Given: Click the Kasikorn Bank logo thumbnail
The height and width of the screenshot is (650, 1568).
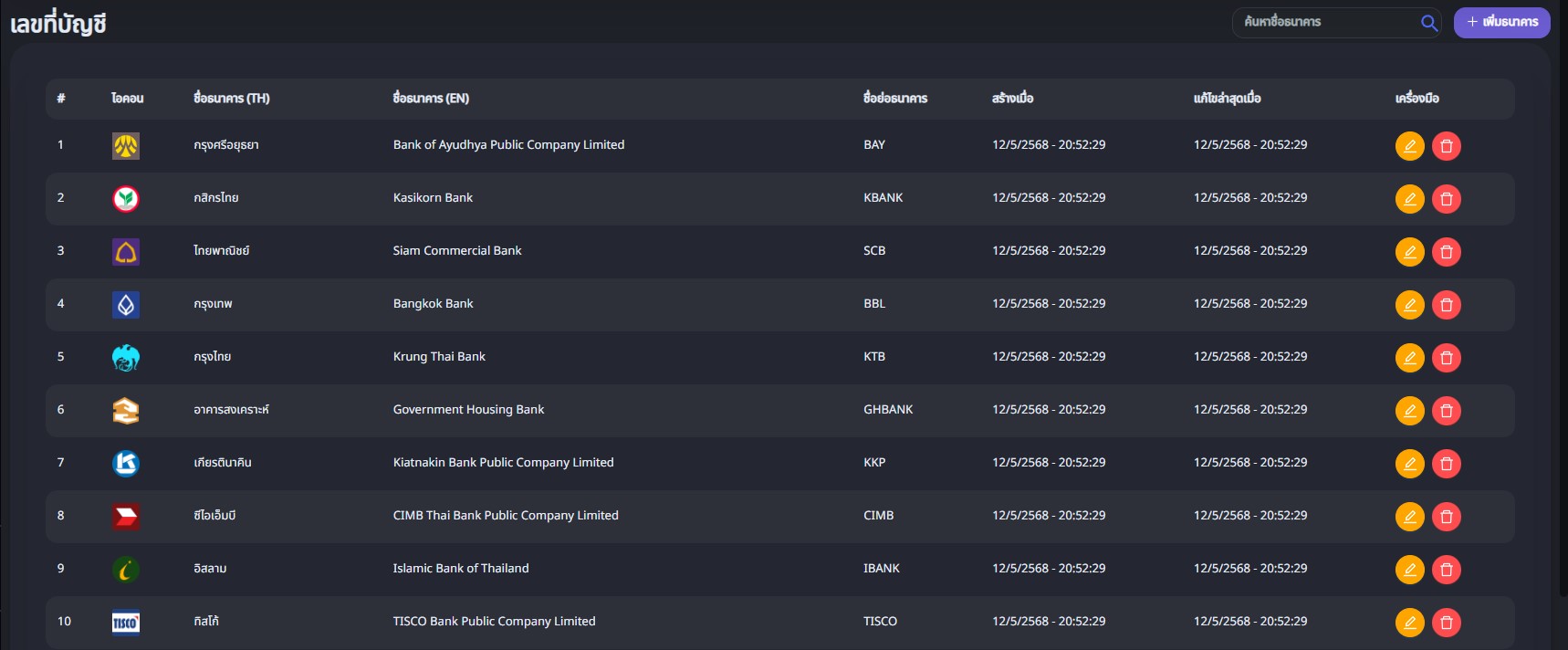Looking at the screenshot, I should (126, 198).
